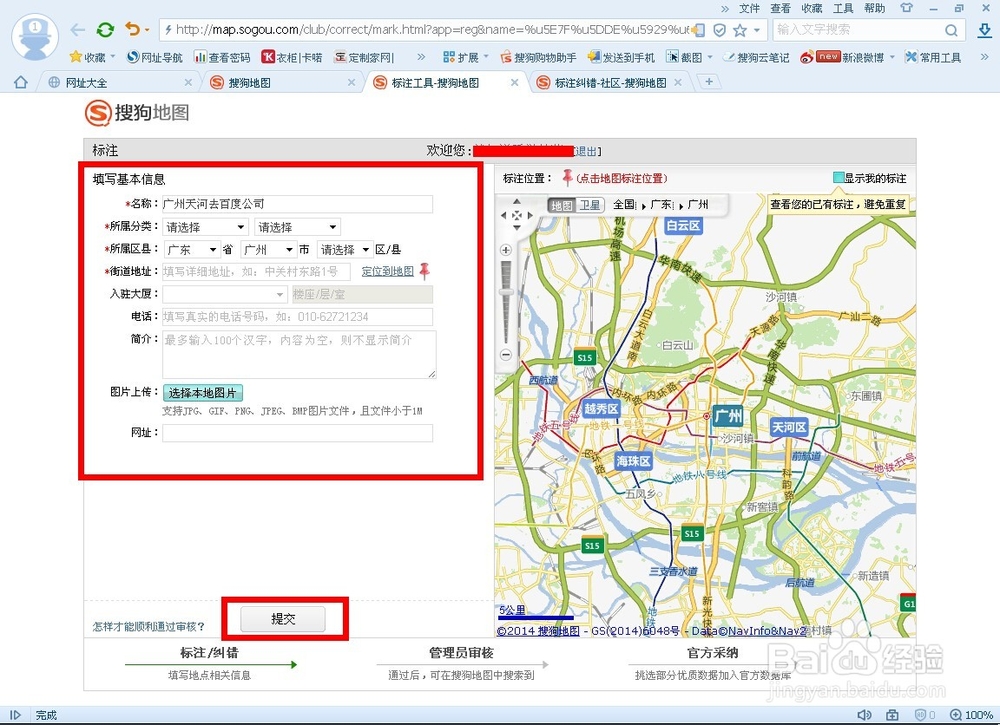Open 网址导航 bookmark
Screen dimensions: 1000x725
tap(154, 57)
